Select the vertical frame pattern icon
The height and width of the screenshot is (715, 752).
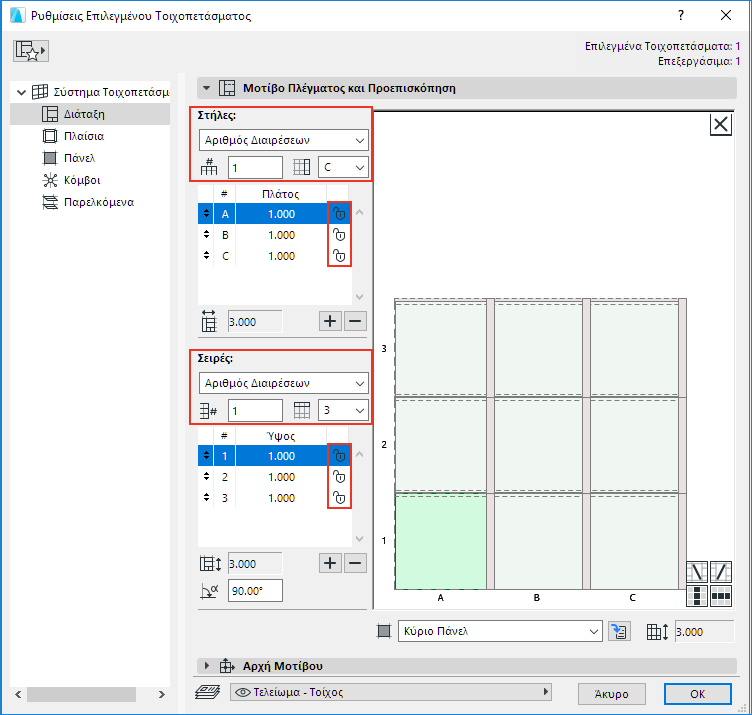(x=697, y=596)
